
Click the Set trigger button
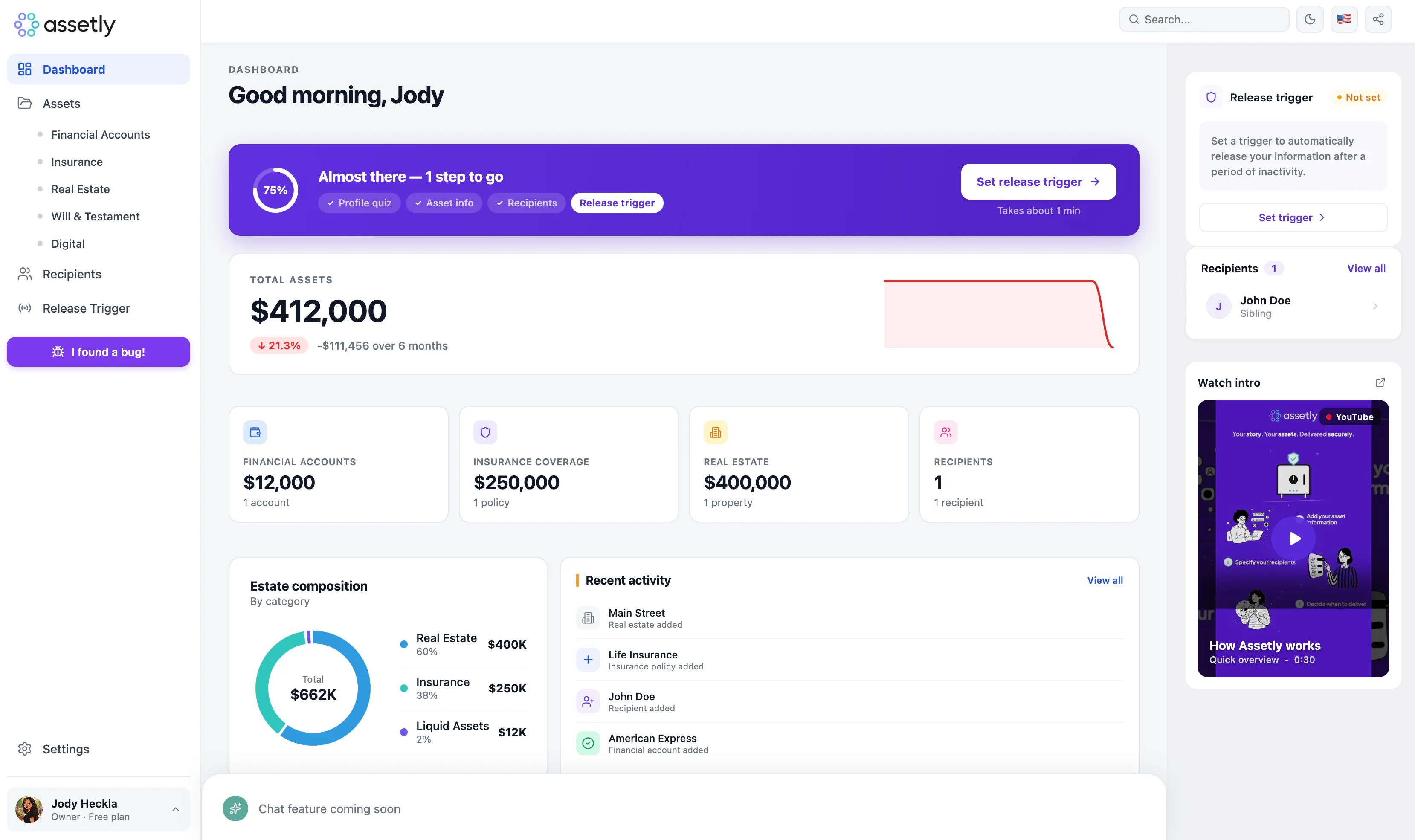tap(1293, 217)
